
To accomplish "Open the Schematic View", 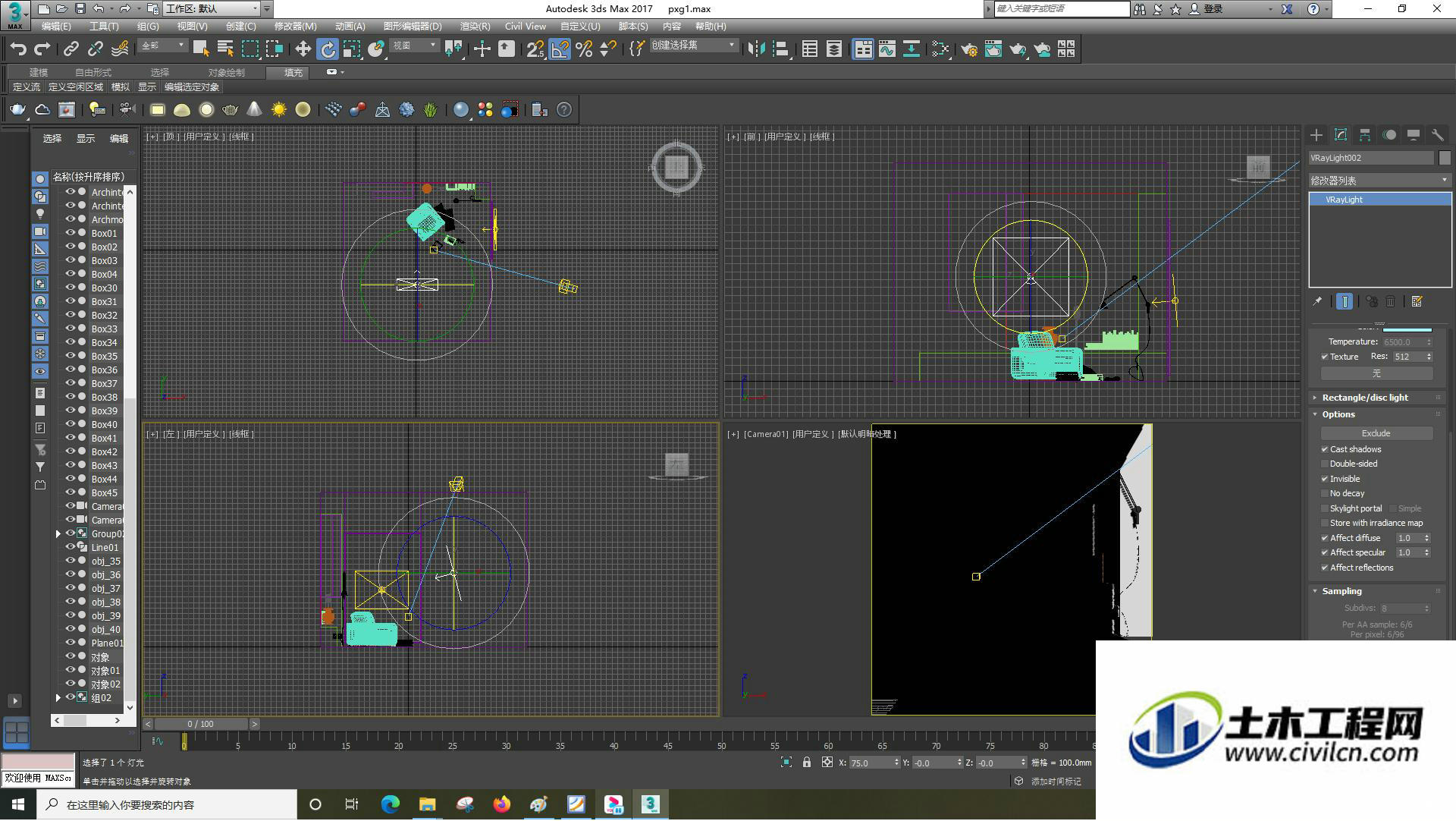I will click(912, 49).
